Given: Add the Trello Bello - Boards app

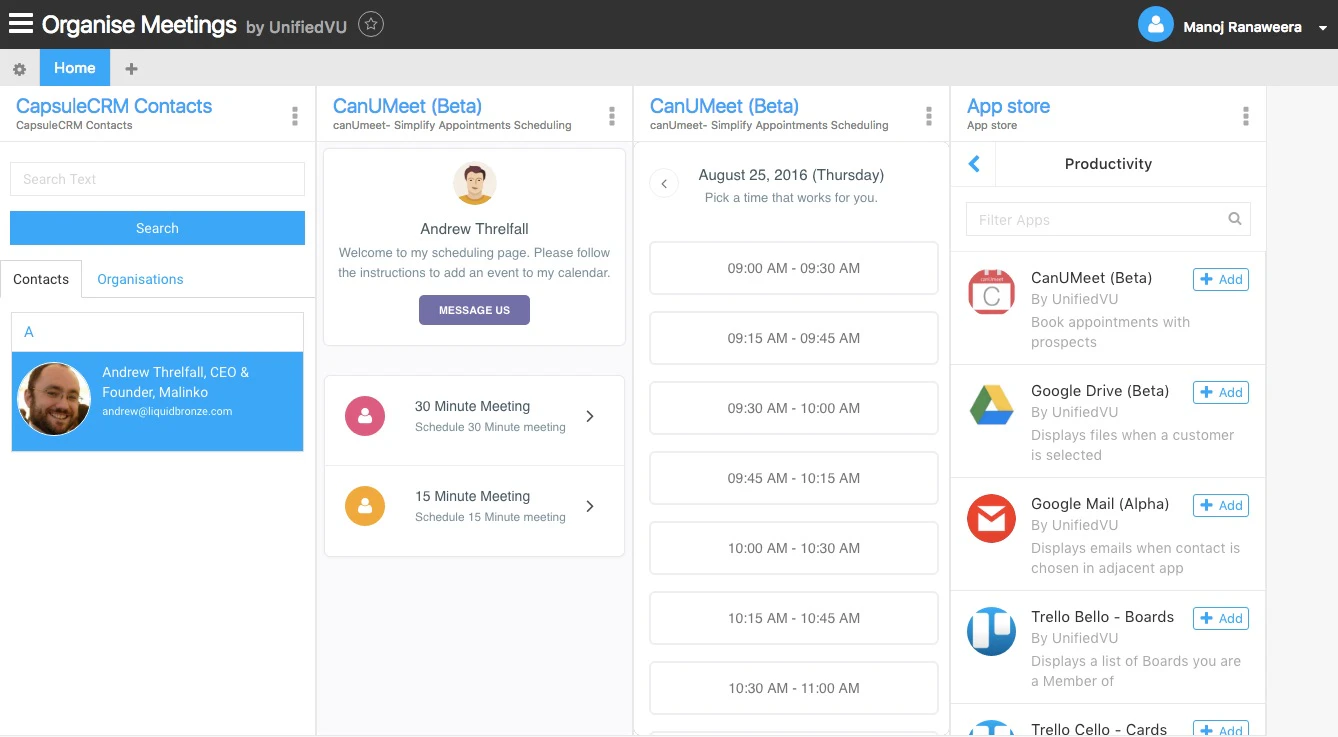Looking at the screenshot, I should 1221,618.
